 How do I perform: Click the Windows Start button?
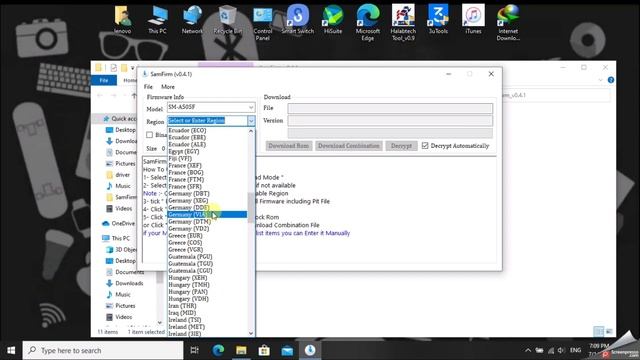tap(11, 350)
